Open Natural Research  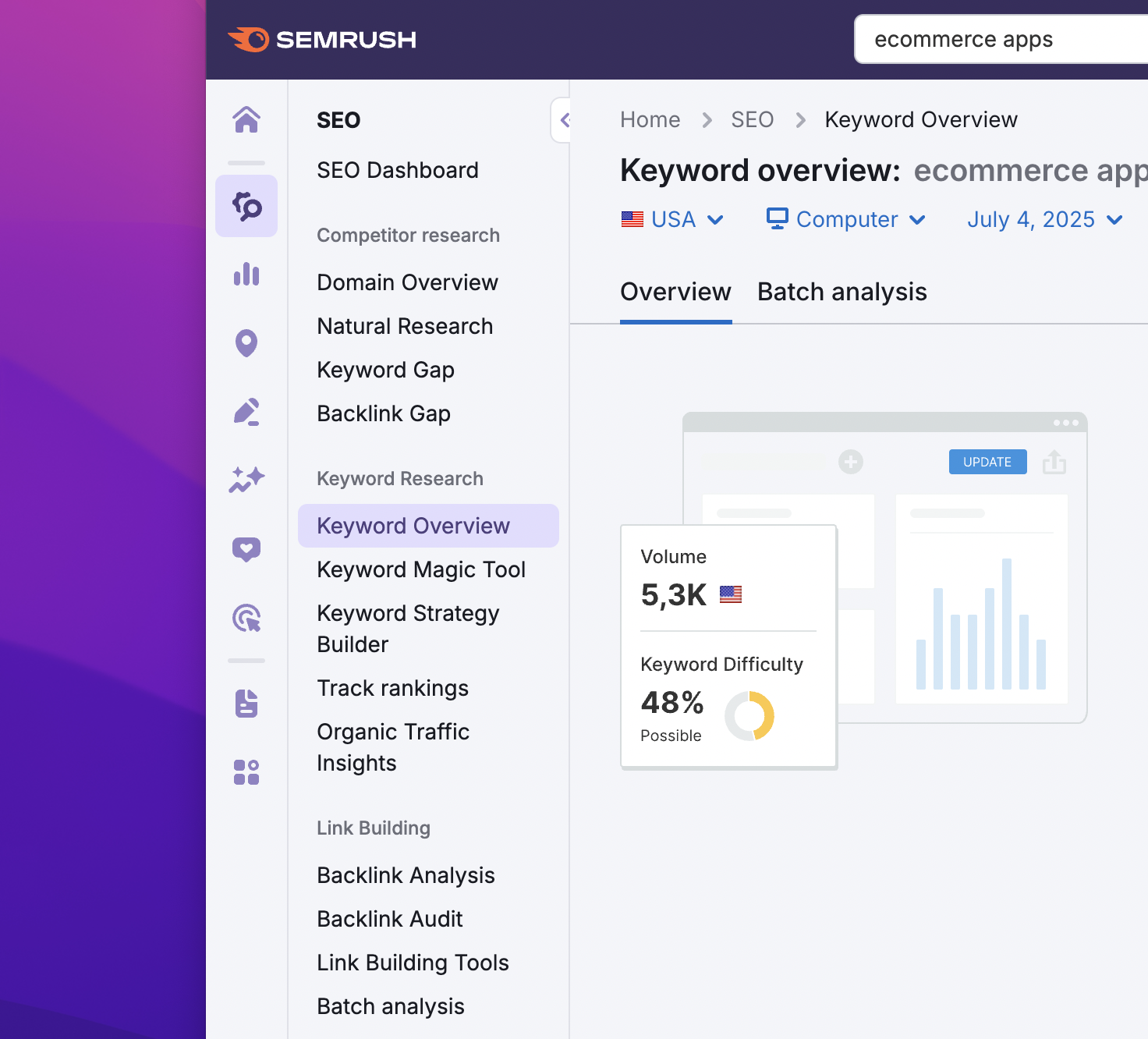[x=405, y=326]
